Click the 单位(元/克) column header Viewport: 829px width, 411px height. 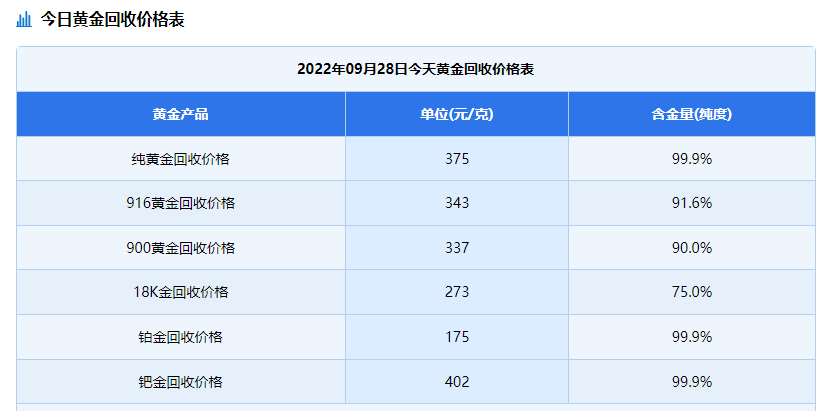coord(457,114)
